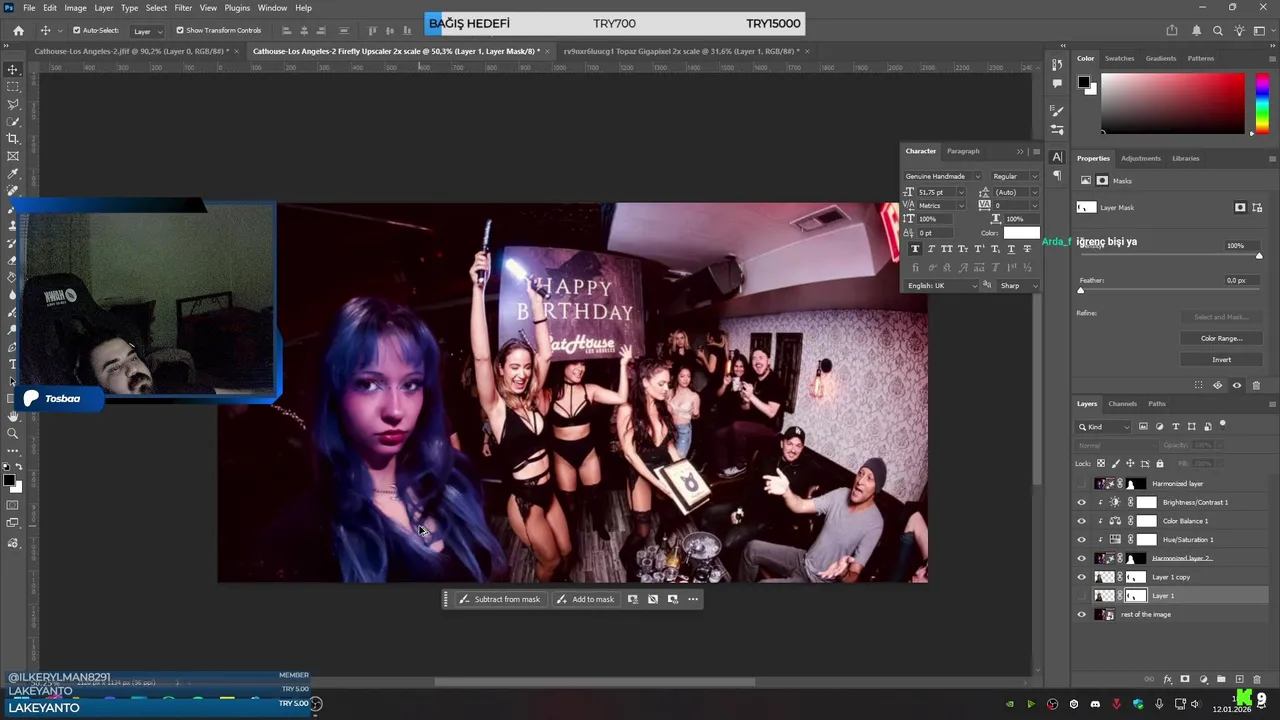Click the delete layer trash icon
Viewport: 1280px width, 720px height.
(x=1257, y=680)
